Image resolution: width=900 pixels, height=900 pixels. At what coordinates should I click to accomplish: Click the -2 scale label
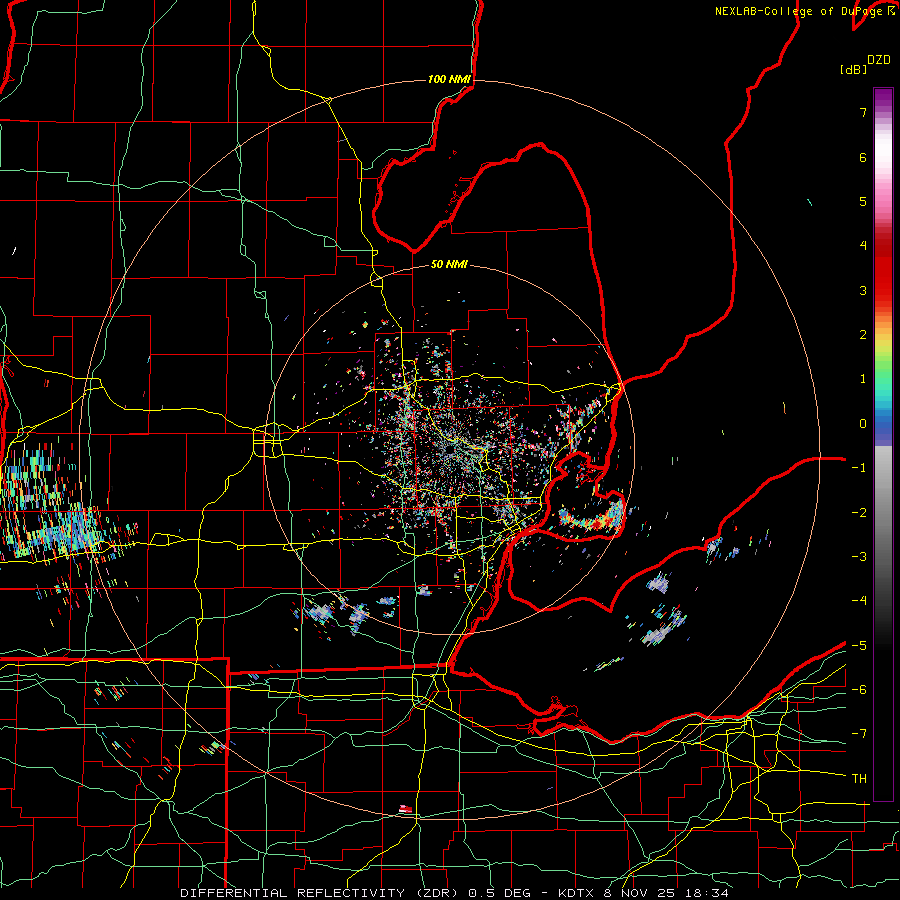(859, 513)
